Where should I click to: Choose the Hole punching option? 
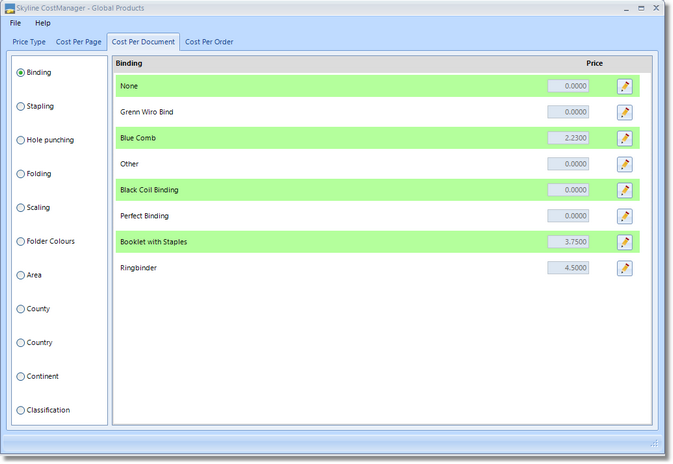click(x=20, y=140)
